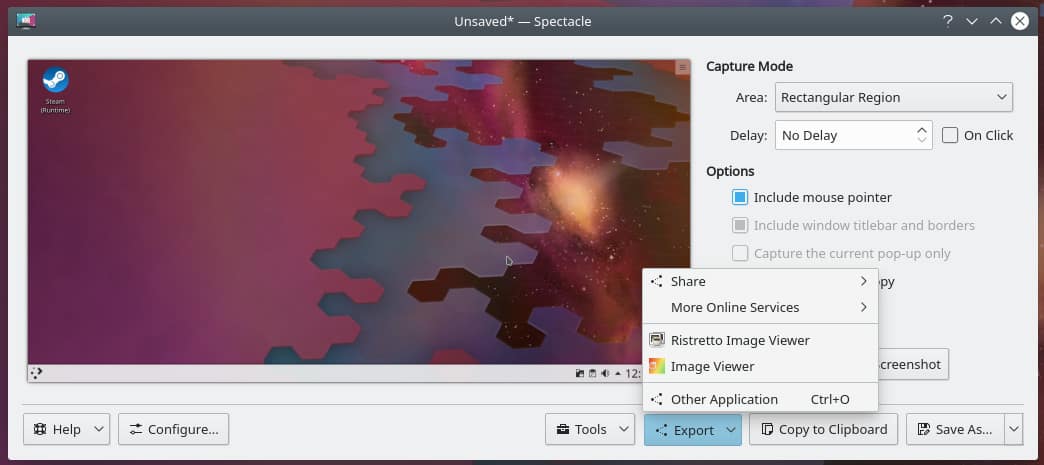Click the Delay spinbox up arrow
Viewport: 1044px width, 465px height.
click(921, 130)
